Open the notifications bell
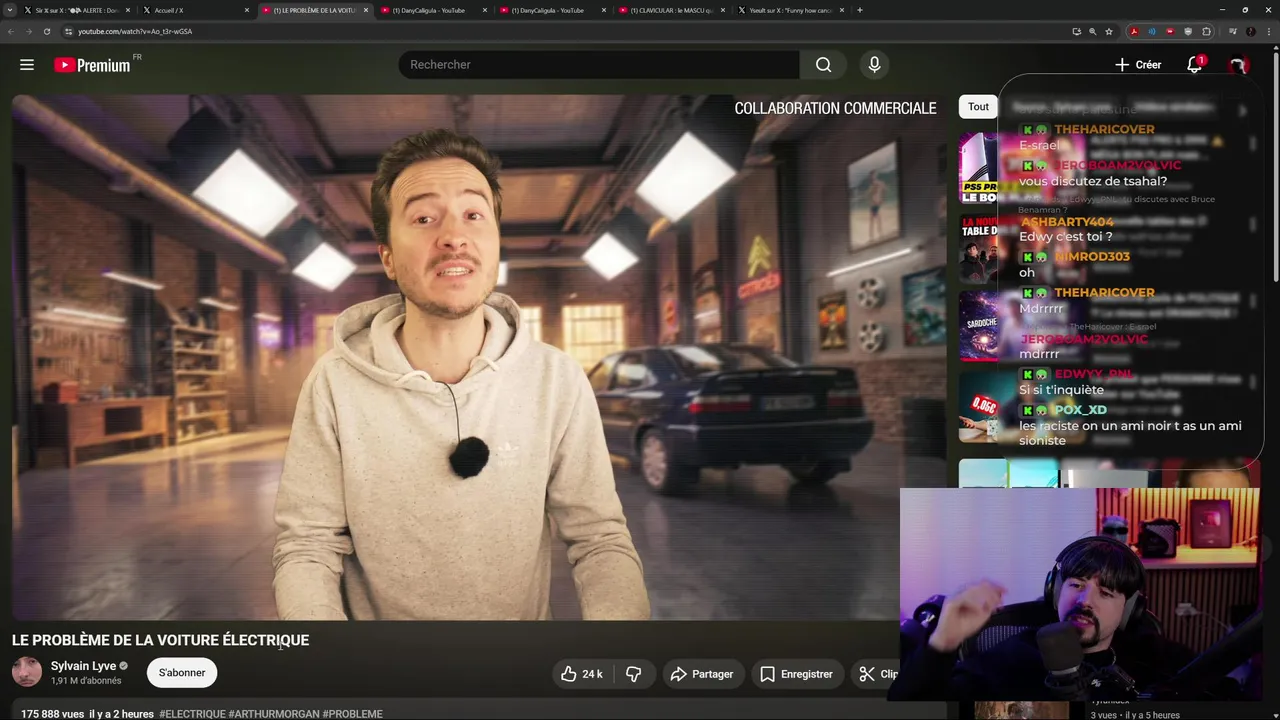This screenshot has height=720, width=1280. click(1194, 65)
